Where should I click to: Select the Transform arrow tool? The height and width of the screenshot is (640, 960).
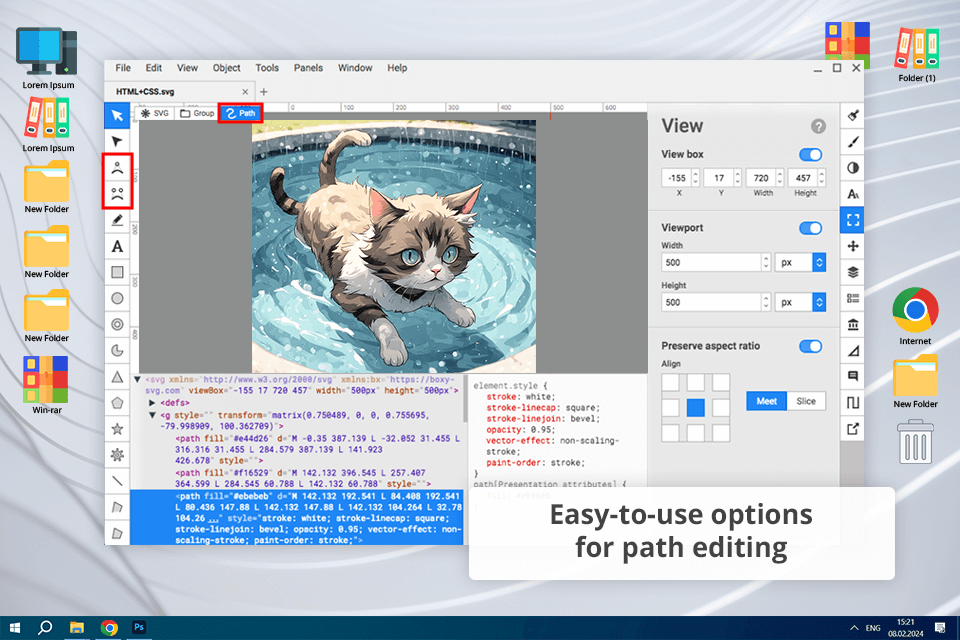click(x=117, y=115)
